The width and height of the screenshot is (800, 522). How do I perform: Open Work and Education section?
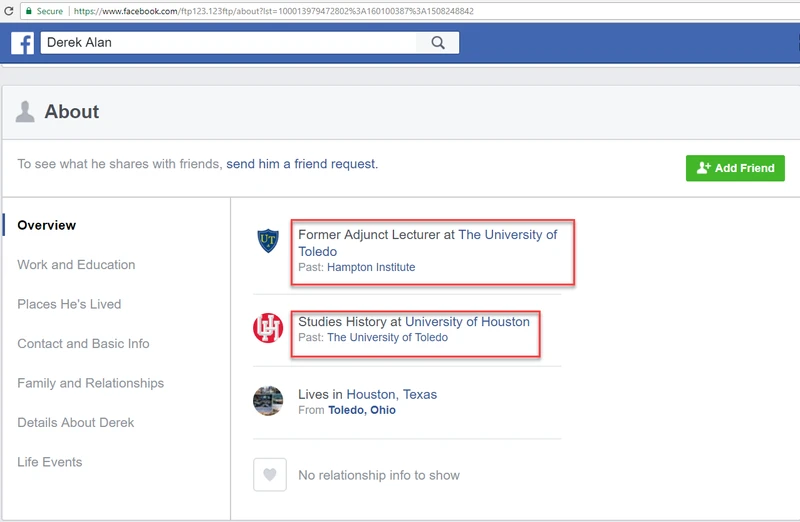76,264
